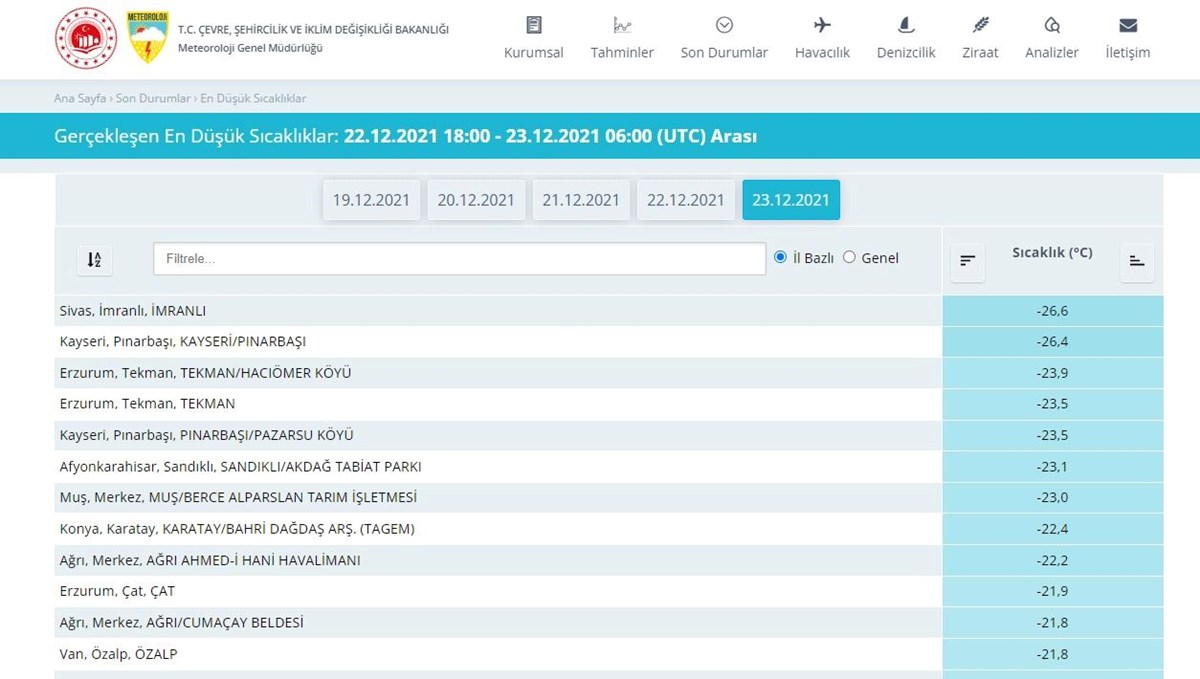Viewport: 1200px width, 679px height.
Task: Open the Tahminler chart icon
Action: (x=622, y=25)
